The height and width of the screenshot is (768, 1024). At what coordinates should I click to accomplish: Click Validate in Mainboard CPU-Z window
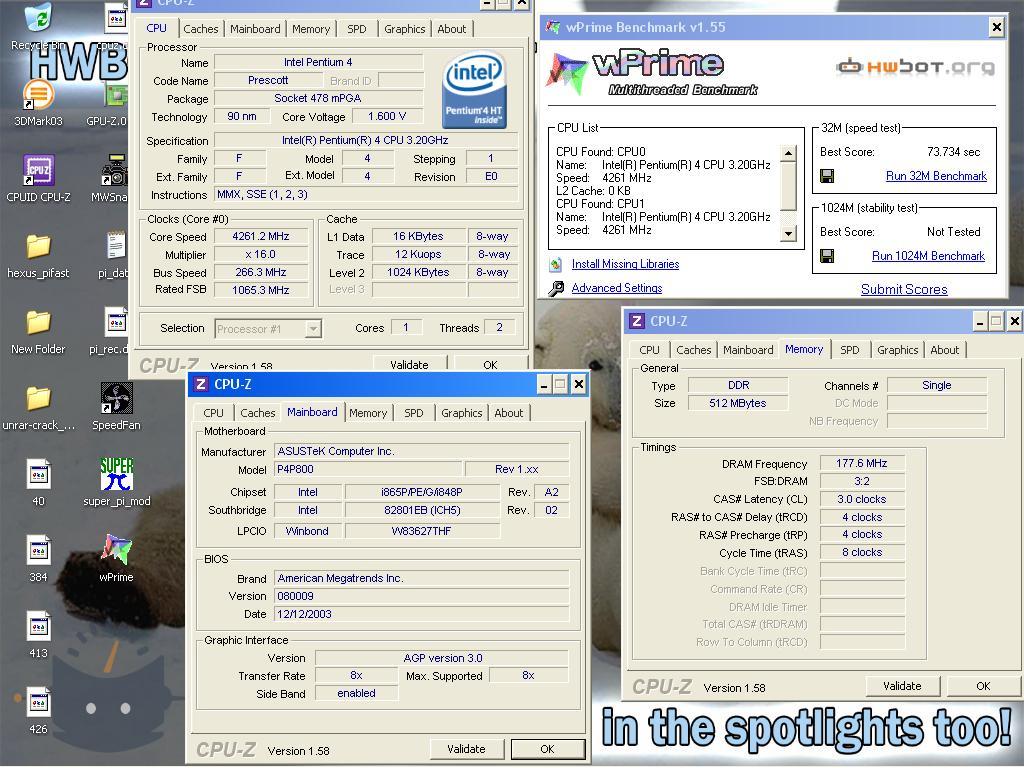tap(466, 749)
